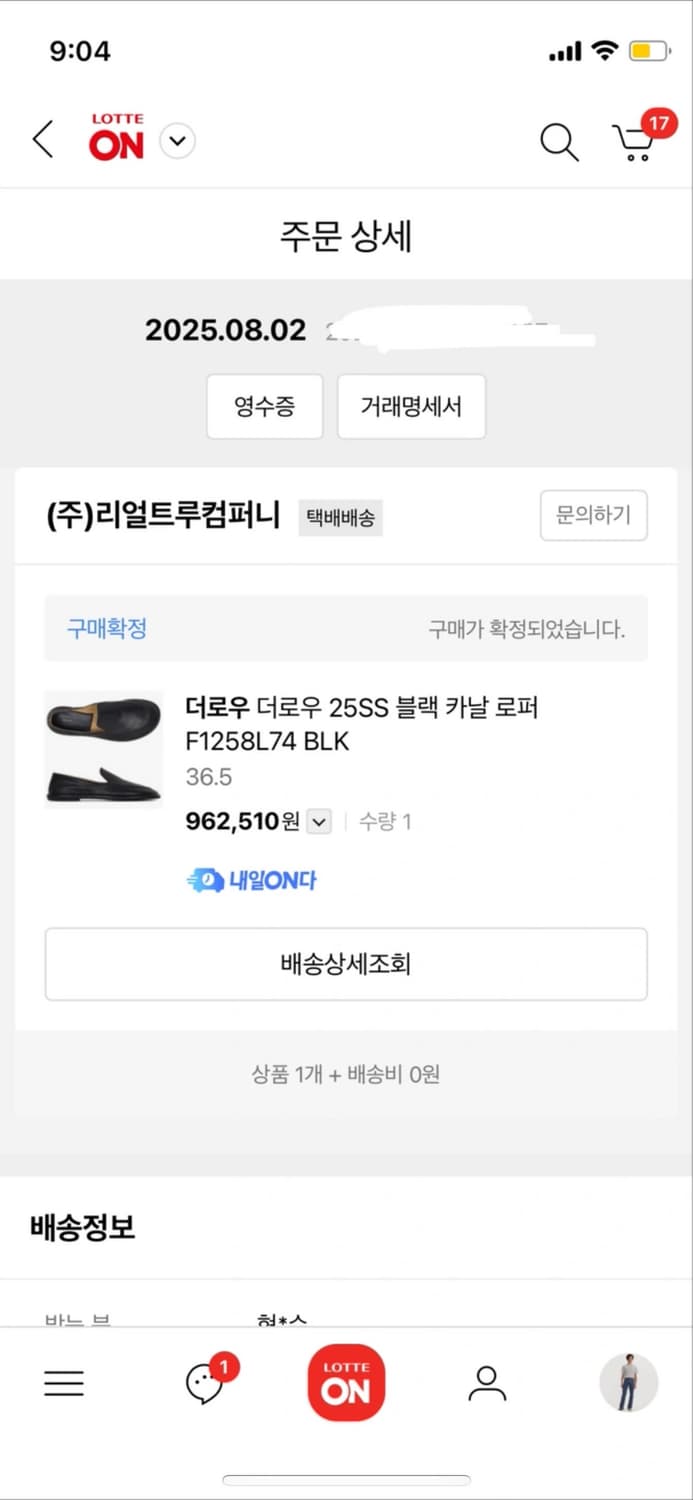The image size is (693, 1500).
Task: Open chat messages with 1 notification
Action: pyautogui.click(x=205, y=1383)
